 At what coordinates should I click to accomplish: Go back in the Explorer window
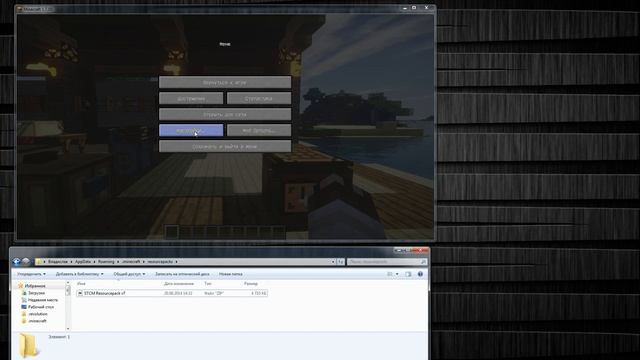(17, 262)
